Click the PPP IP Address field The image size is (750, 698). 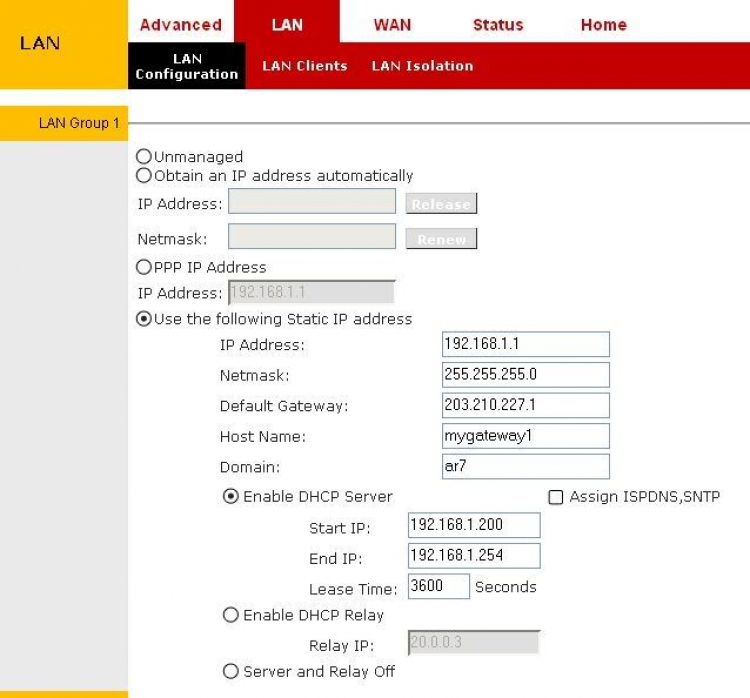pyautogui.click(x=312, y=292)
